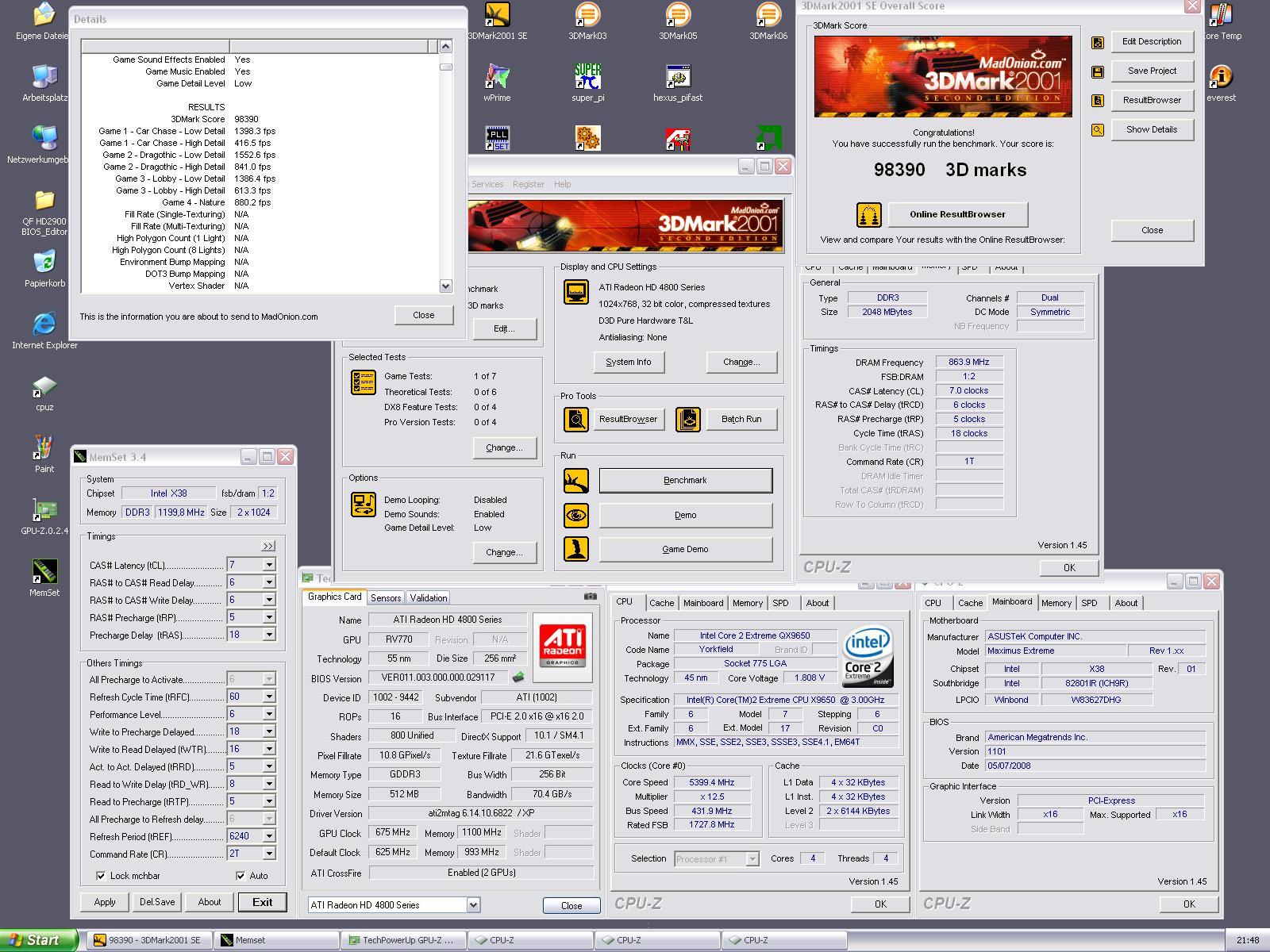
Task: Close the Details dialog with its Close button
Action: pyautogui.click(x=424, y=315)
